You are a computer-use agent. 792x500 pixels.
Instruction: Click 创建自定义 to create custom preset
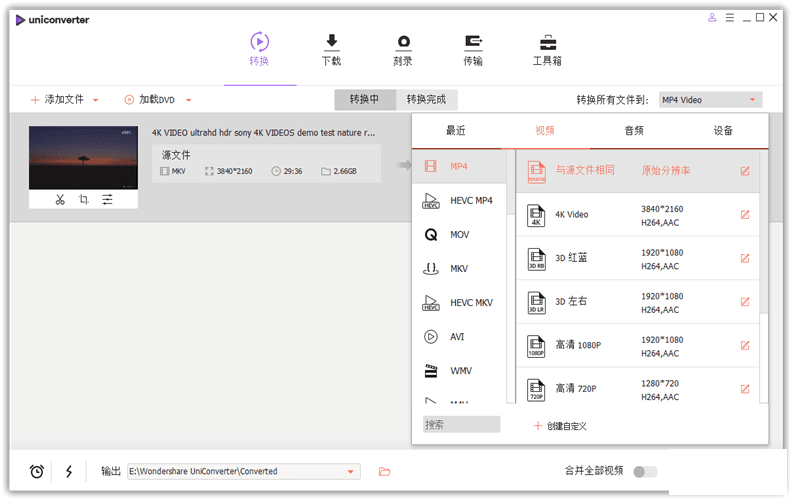coord(560,426)
